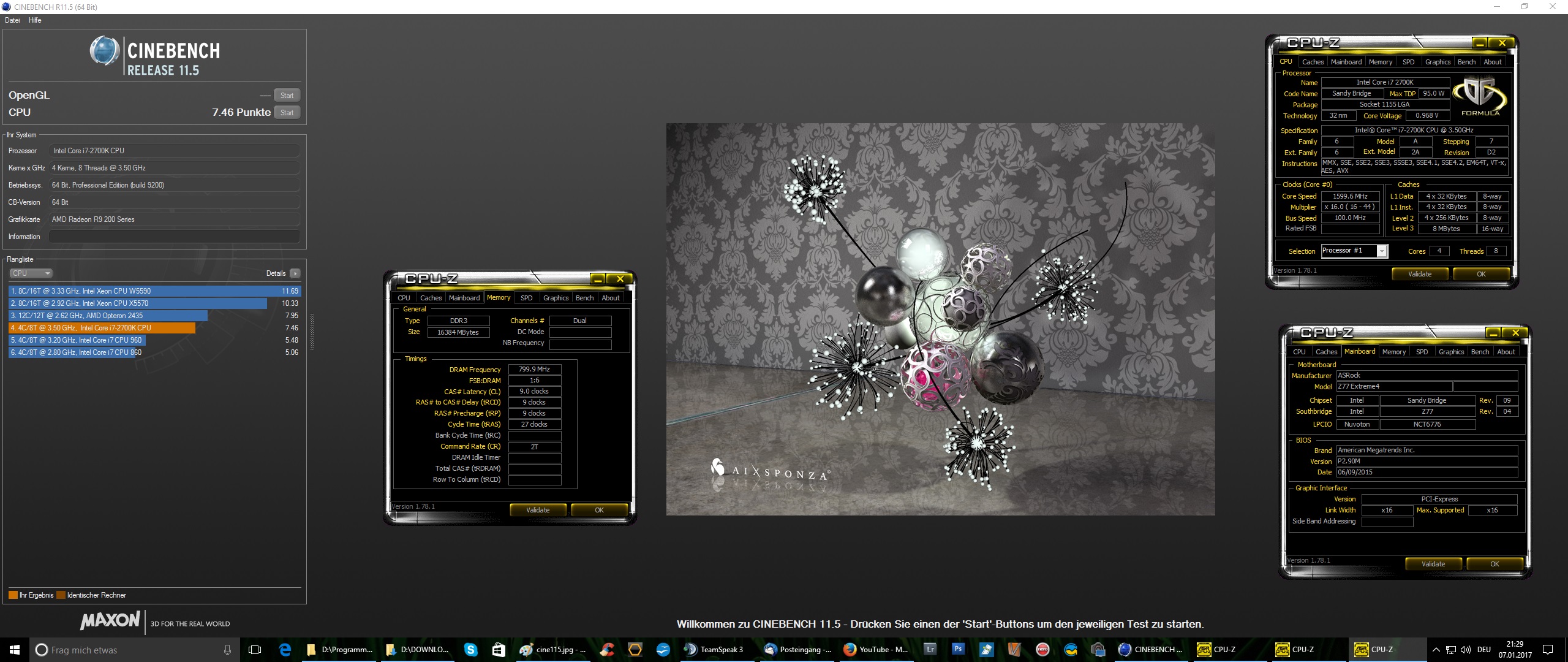Screen dimensions: 1568x662
Task: Switch to the cine115.jpg Paint window
Action: click(x=553, y=650)
